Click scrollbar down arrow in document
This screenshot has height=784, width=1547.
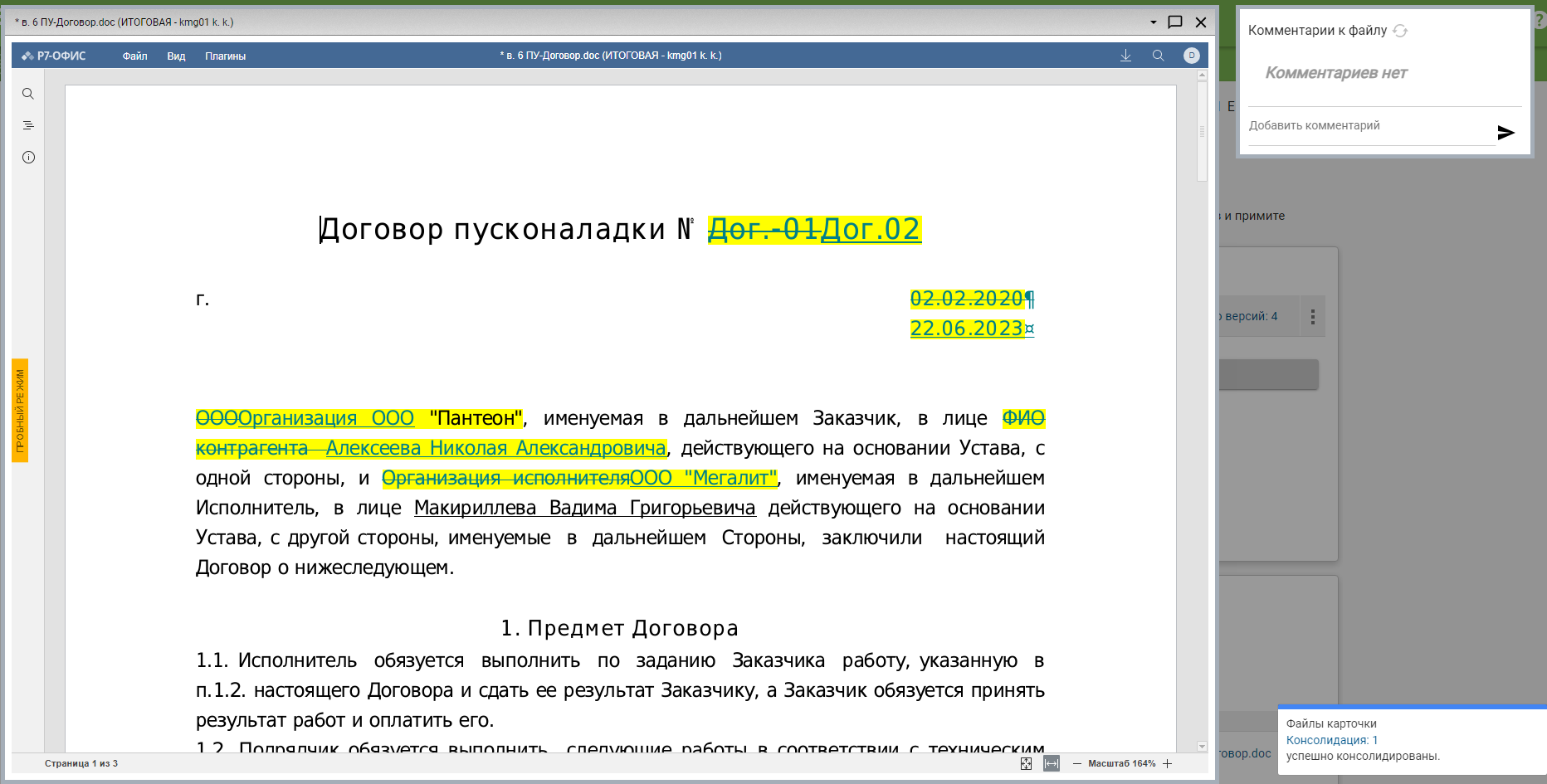click(x=1202, y=746)
